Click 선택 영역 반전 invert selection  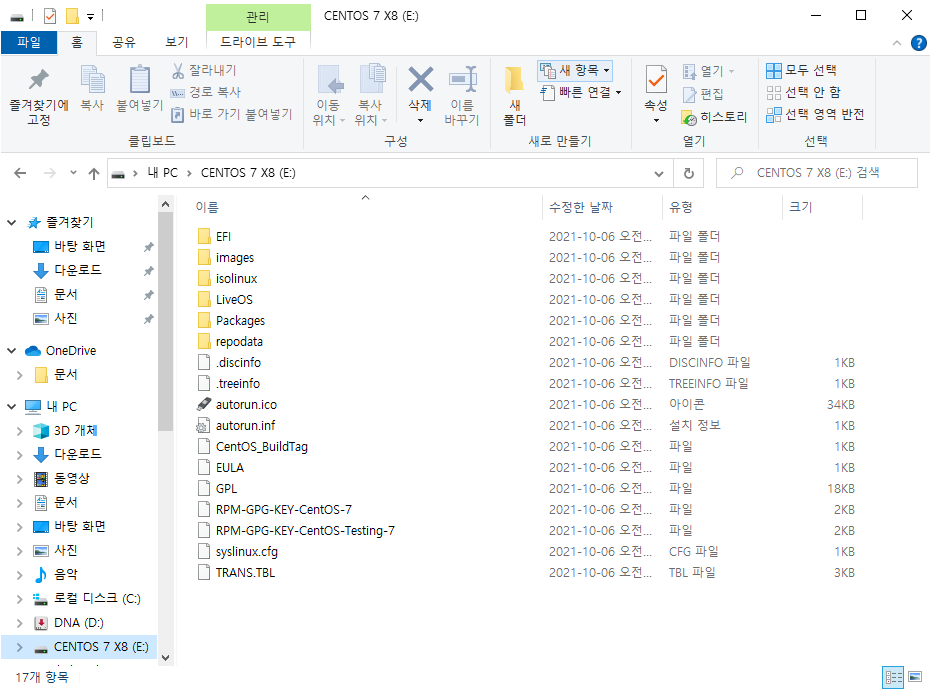click(x=815, y=114)
